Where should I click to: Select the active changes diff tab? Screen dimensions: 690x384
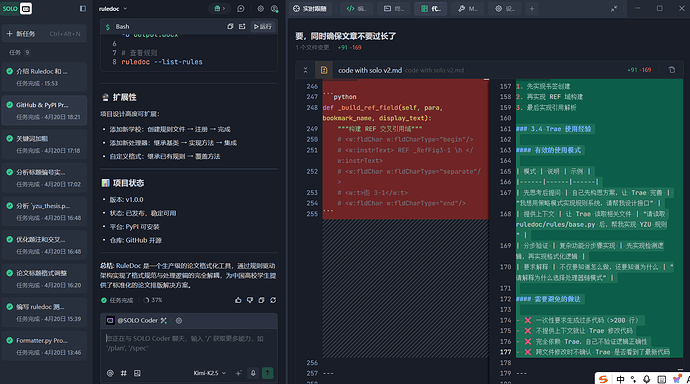(430, 9)
